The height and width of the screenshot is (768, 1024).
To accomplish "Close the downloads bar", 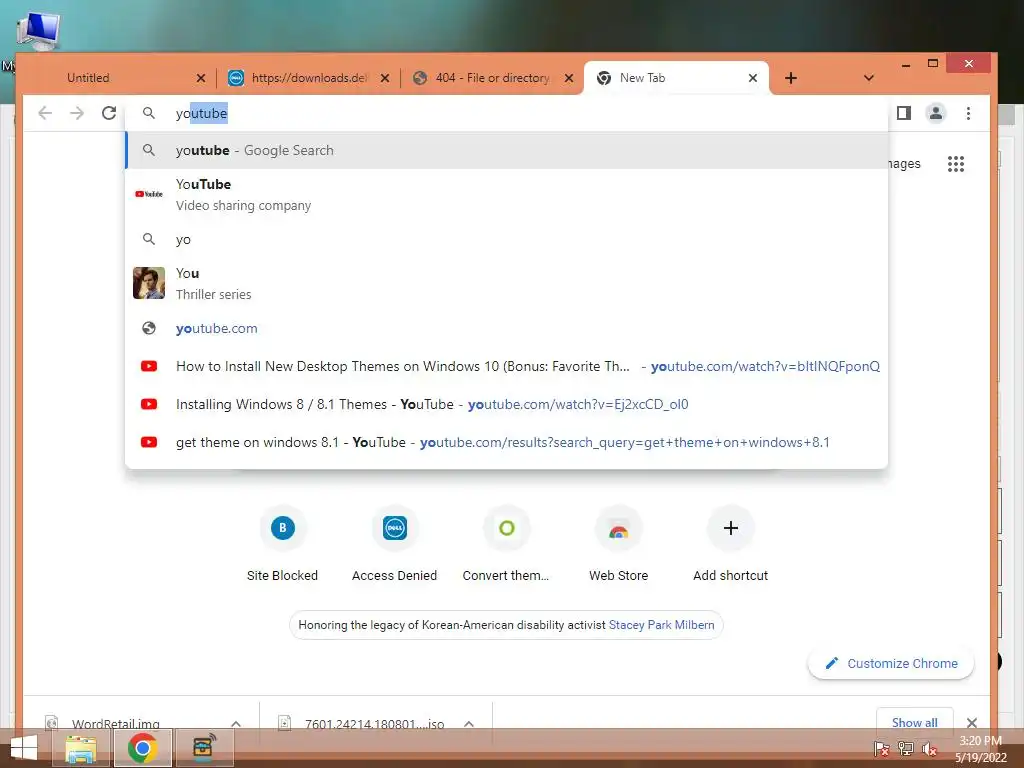I will click(972, 723).
